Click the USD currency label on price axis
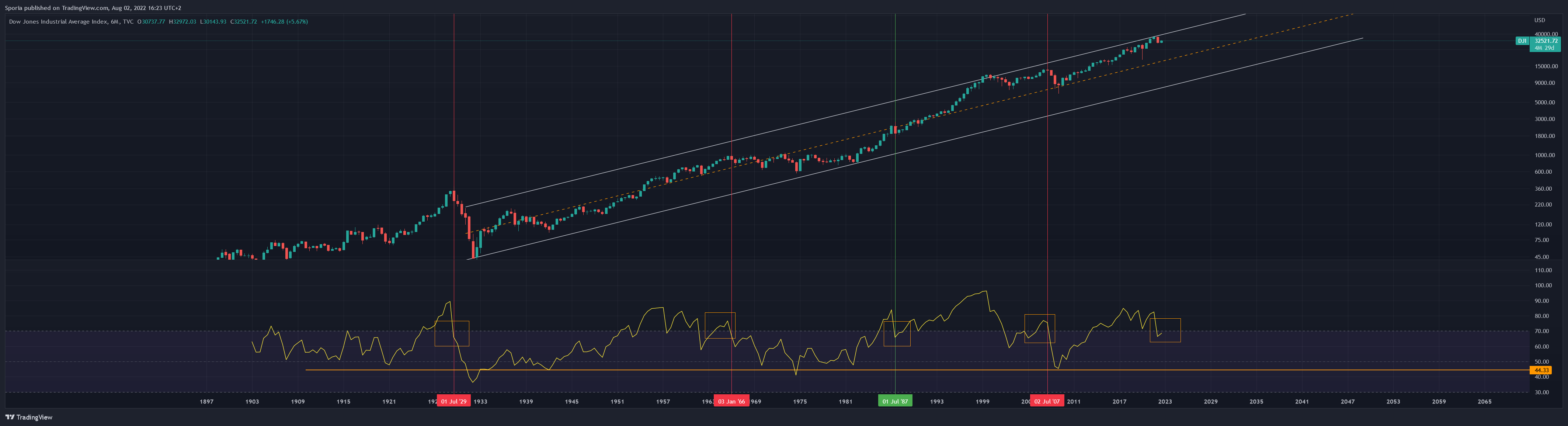1568x426 pixels. click(1539, 20)
